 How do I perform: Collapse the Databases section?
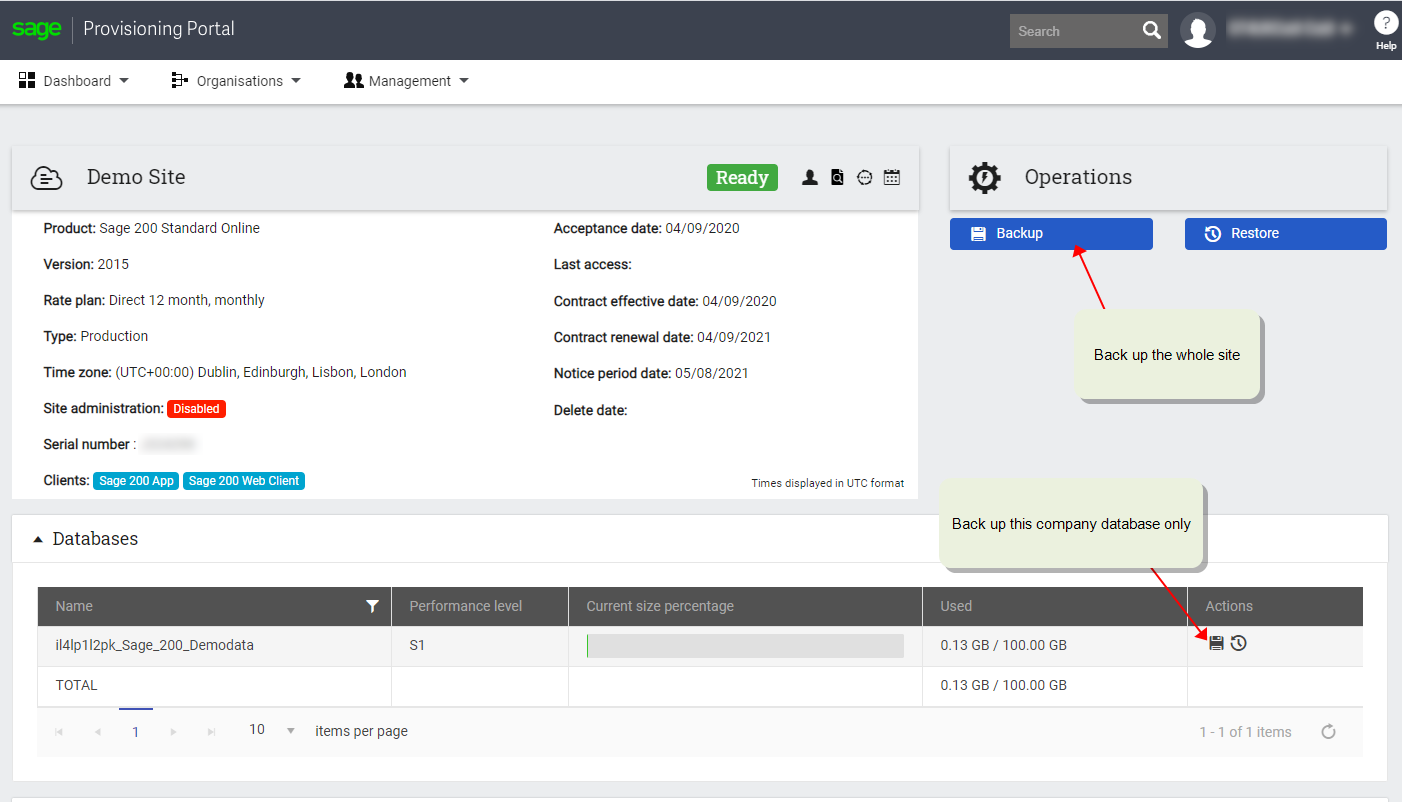pos(38,539)
